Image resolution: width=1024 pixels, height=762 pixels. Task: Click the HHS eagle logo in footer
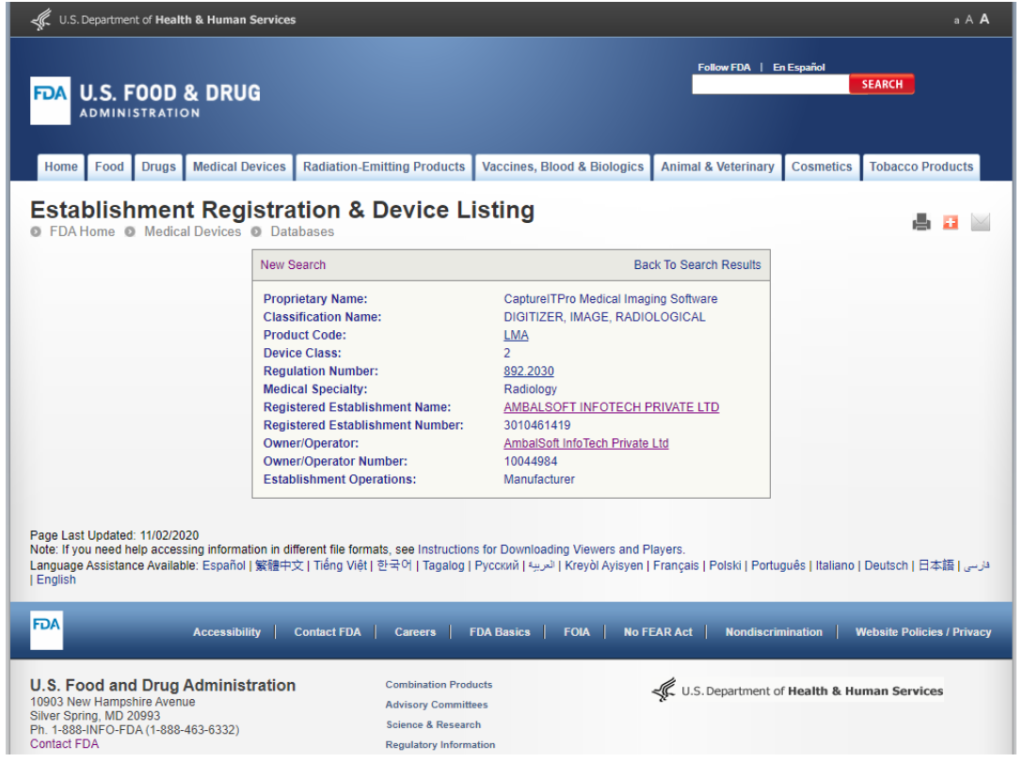coord(664,691)
